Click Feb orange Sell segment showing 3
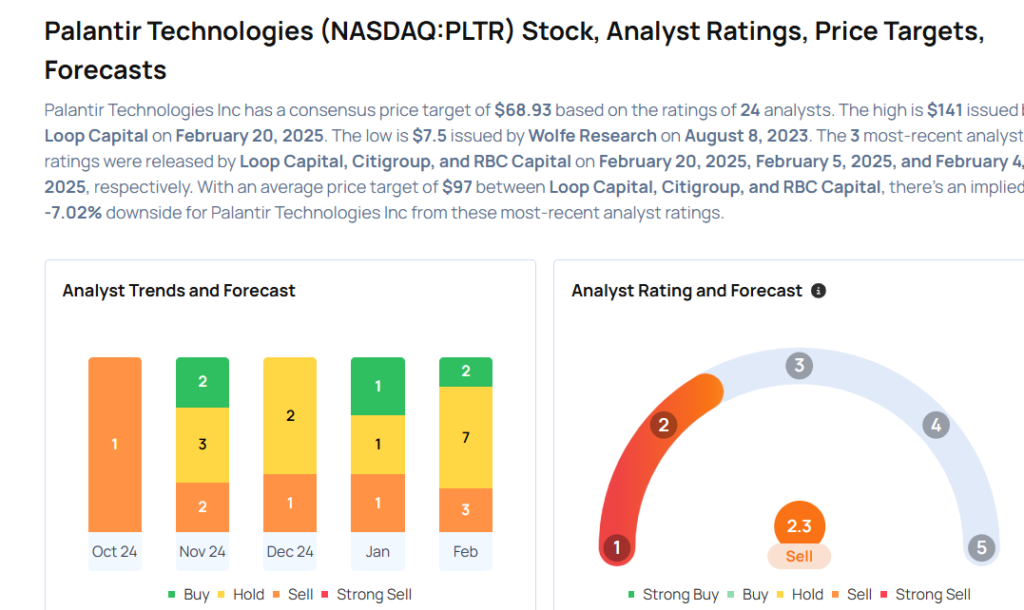1024x610 pixels. click(466, 510)
